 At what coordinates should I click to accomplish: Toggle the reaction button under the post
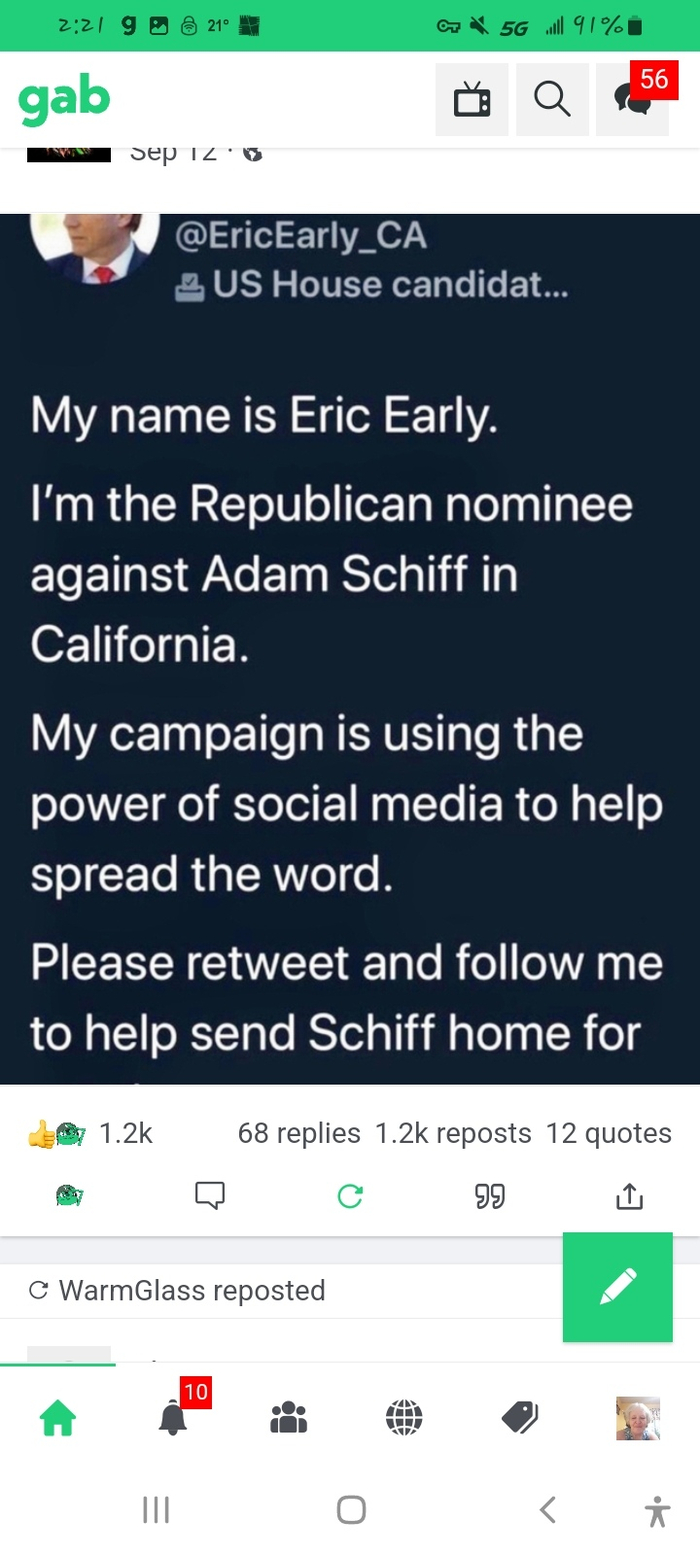click(x=70, y=1194)
